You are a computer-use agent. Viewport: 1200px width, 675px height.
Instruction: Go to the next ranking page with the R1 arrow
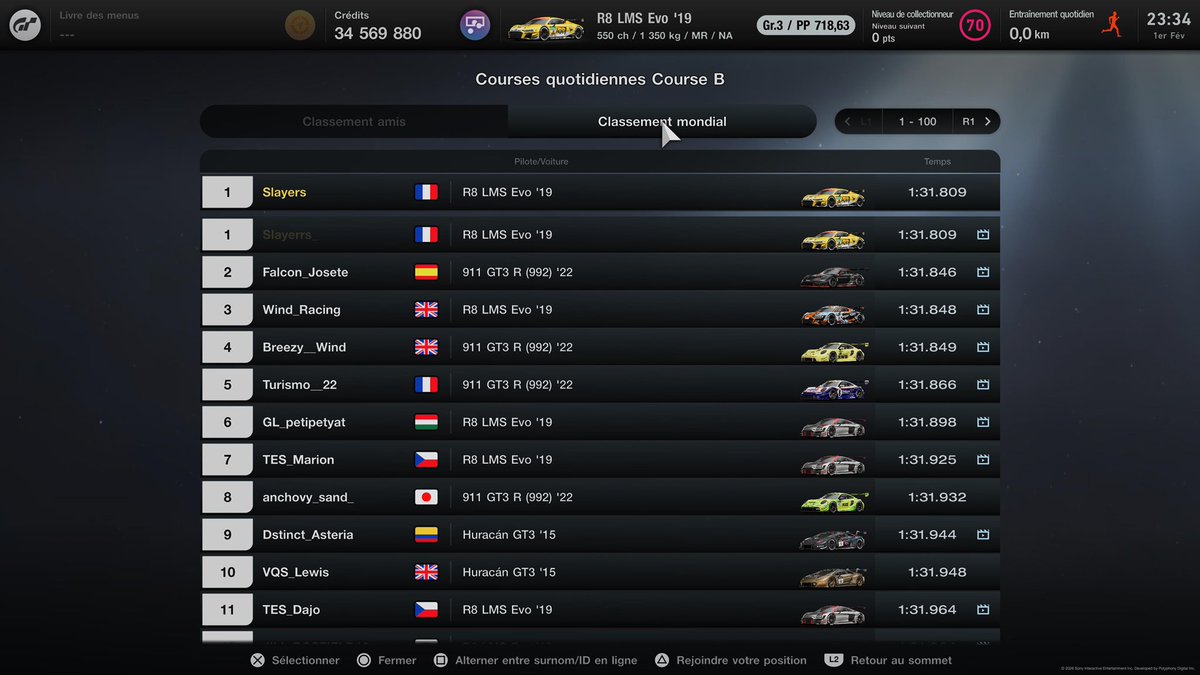[976, 122]
